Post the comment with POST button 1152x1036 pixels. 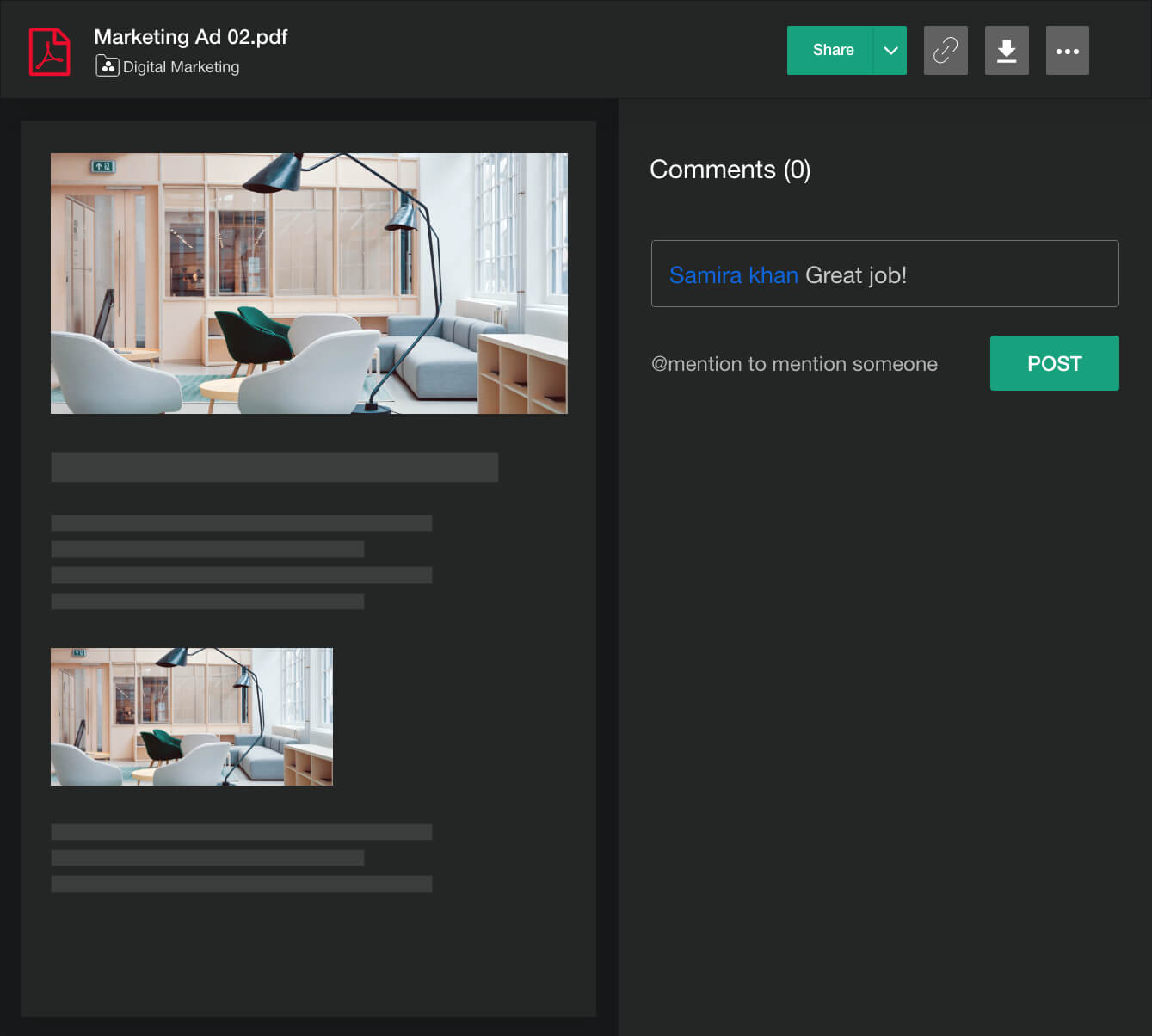coord(1055,363)
